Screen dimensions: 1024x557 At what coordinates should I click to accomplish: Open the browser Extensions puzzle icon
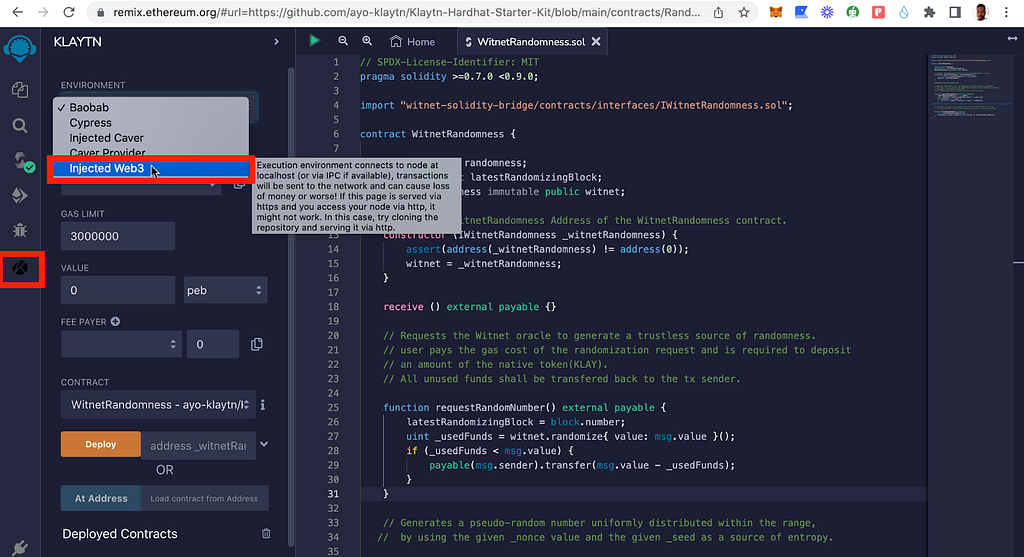(929, 12)
